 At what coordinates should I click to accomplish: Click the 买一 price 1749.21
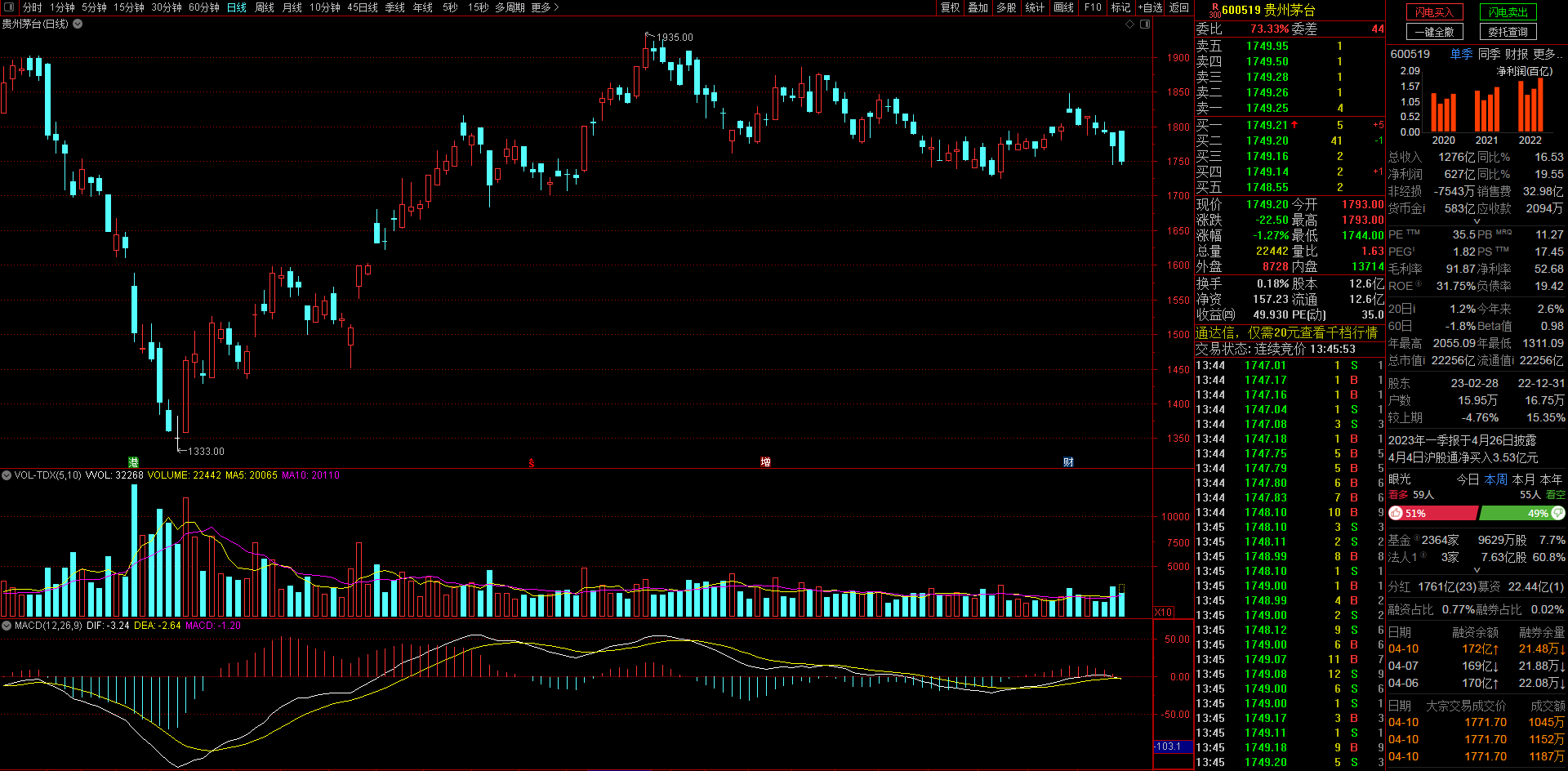pyautogui.click(x=1267, y=125)
